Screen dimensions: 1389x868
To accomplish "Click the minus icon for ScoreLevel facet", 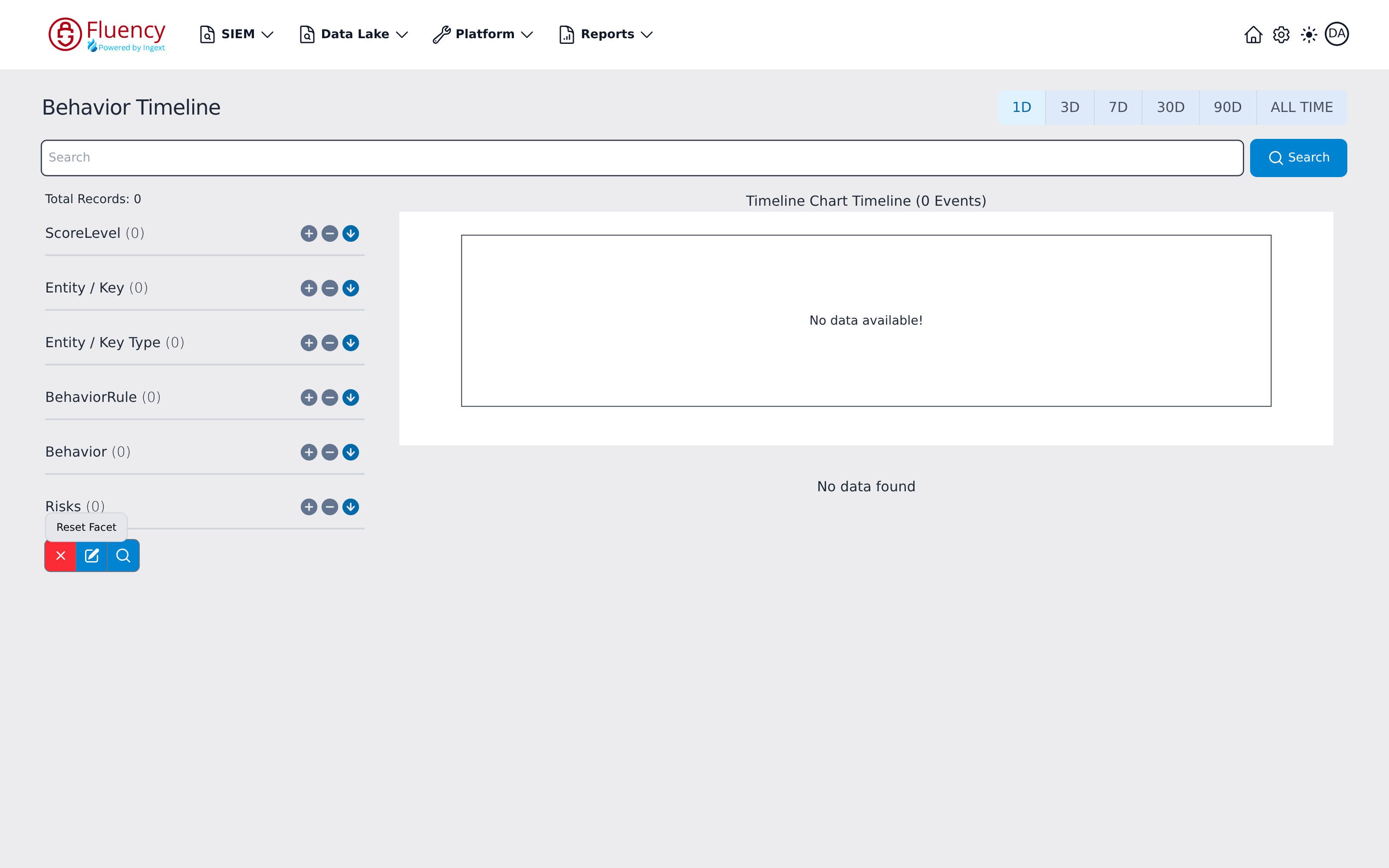I will pyautogui.click(x=329, y=233).
